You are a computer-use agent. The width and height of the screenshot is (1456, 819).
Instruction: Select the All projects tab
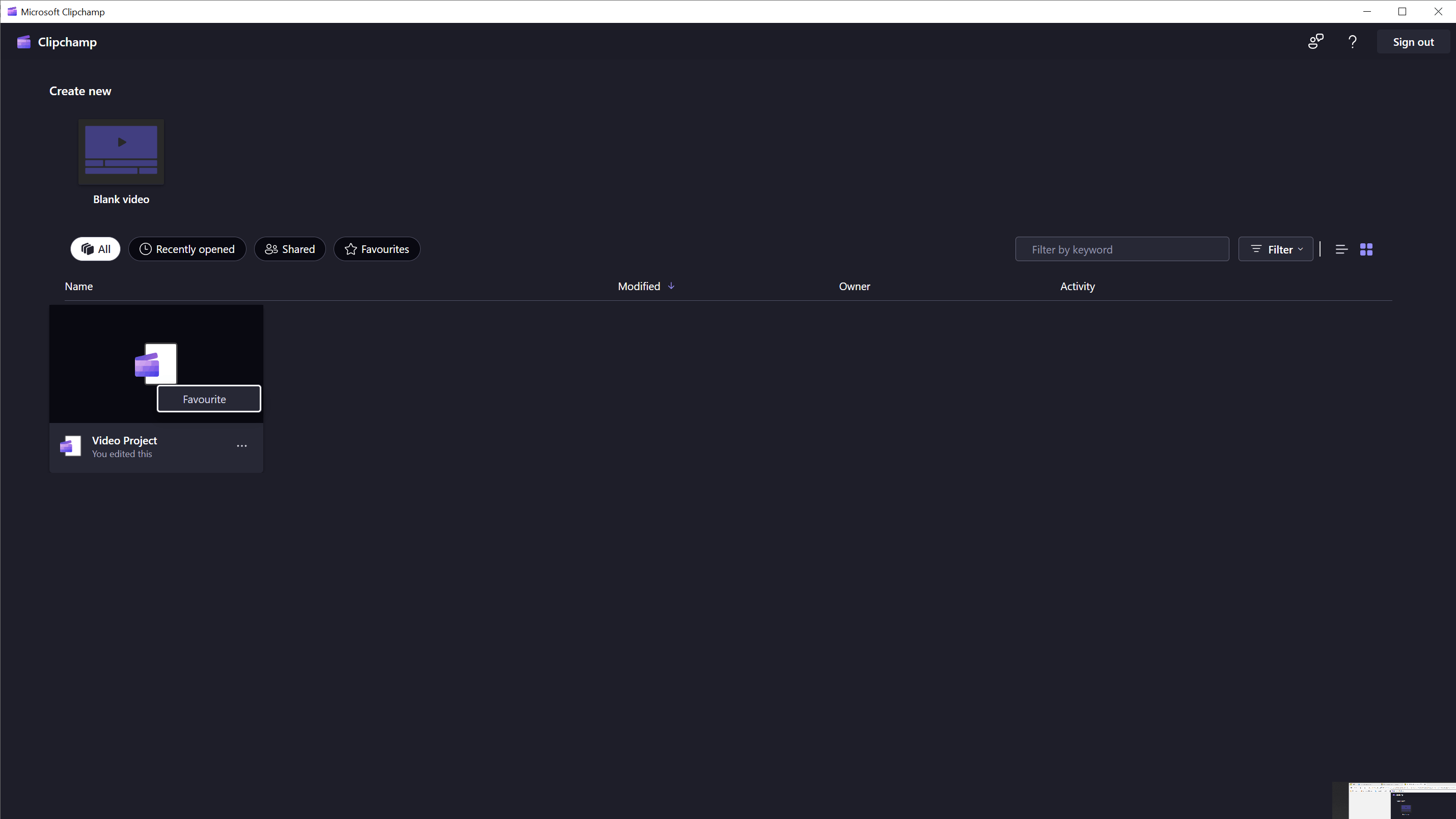(96, 249)
